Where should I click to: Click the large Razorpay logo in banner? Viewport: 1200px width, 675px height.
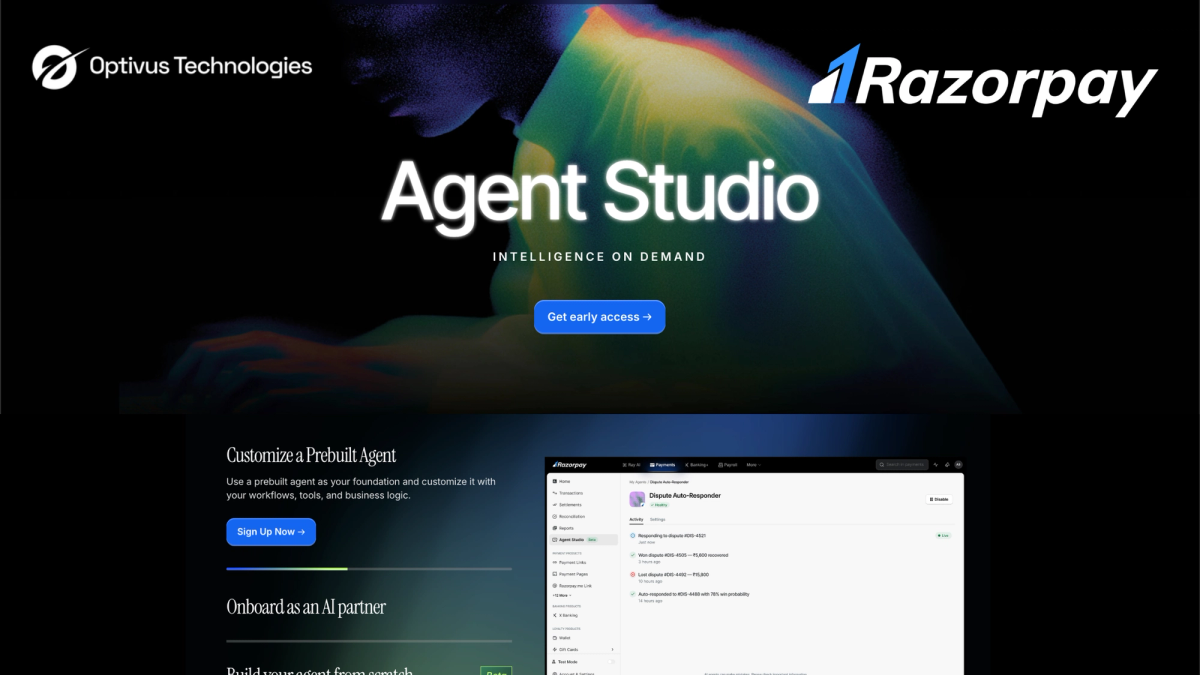tap(982, 81)
